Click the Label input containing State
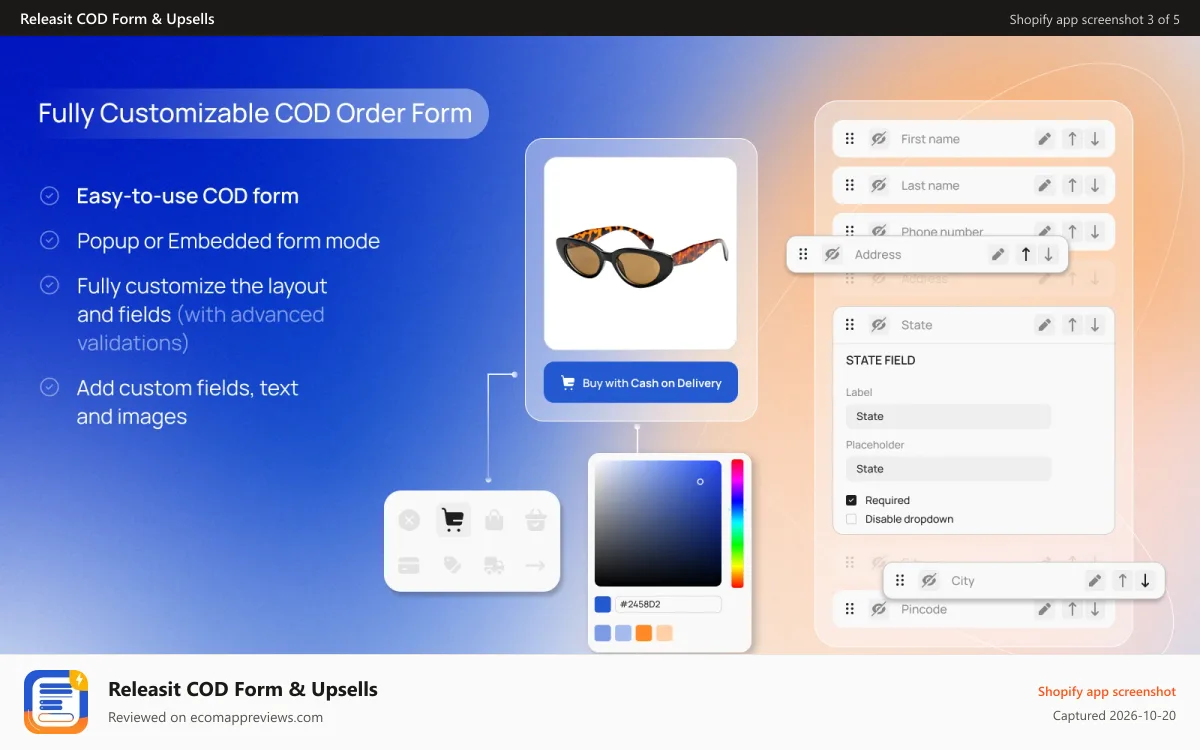This screenshot has width=1200, height=750. pos(948,416)
